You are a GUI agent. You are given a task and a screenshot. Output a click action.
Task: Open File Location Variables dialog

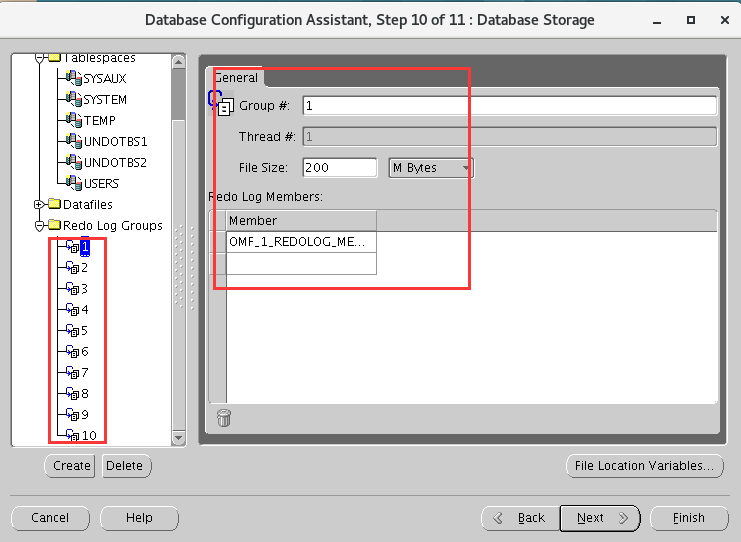(x=644, y=466)
